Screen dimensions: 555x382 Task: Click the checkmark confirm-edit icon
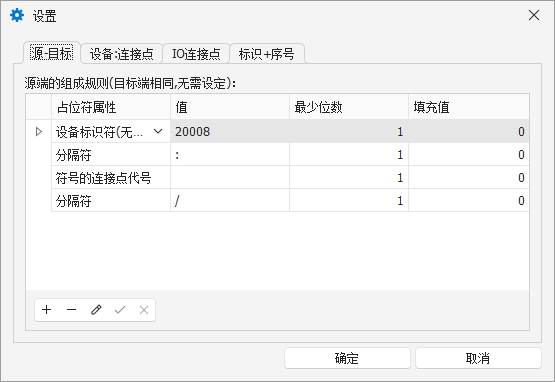120,310
